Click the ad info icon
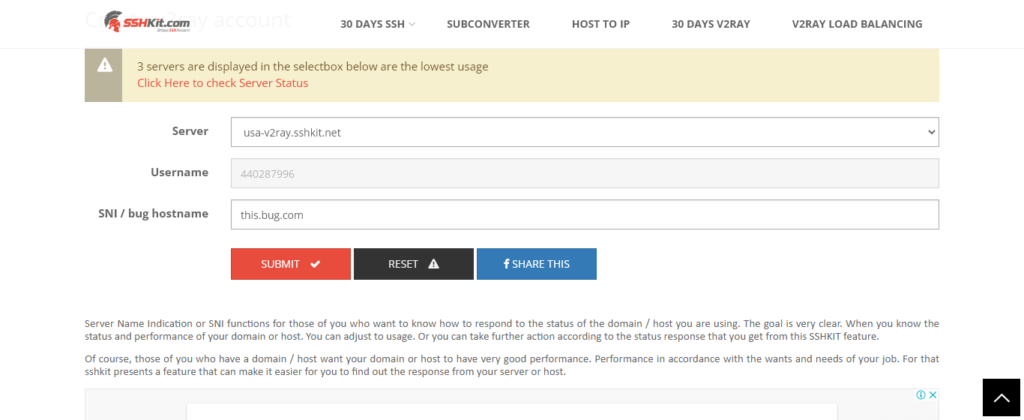 click(921, 395)
